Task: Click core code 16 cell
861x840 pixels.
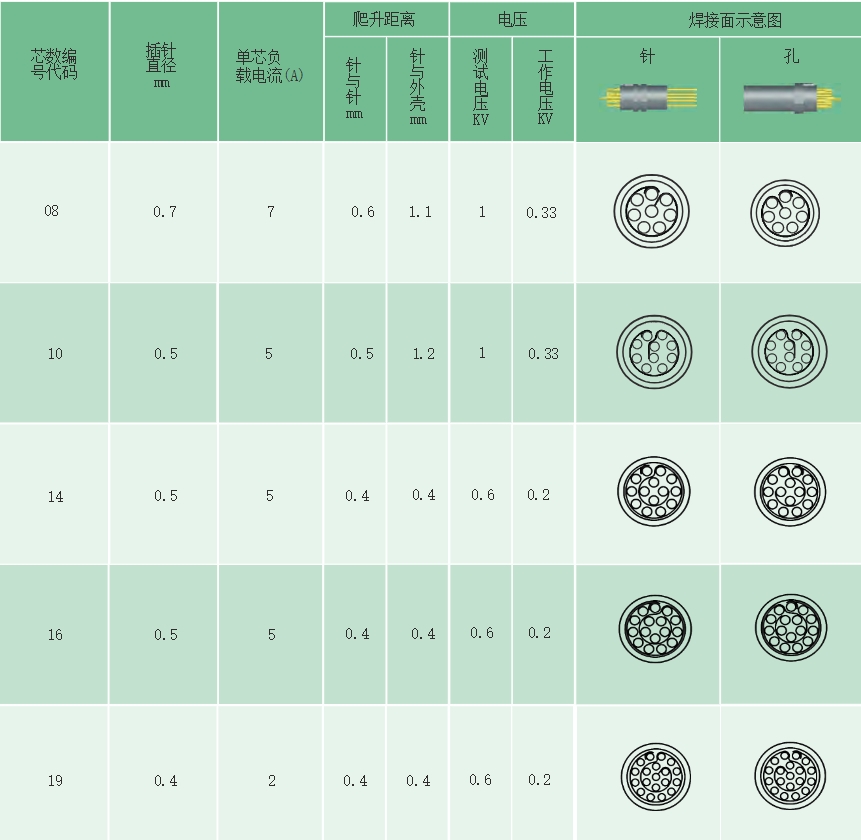Action: point(55,635)
